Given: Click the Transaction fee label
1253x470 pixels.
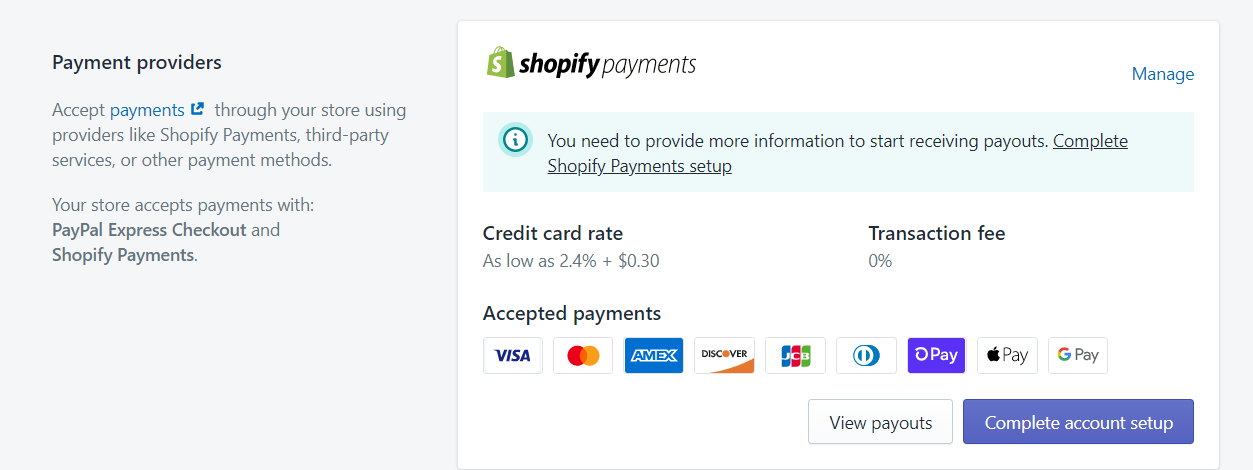Looking at the screenshot, I should 937,234.
